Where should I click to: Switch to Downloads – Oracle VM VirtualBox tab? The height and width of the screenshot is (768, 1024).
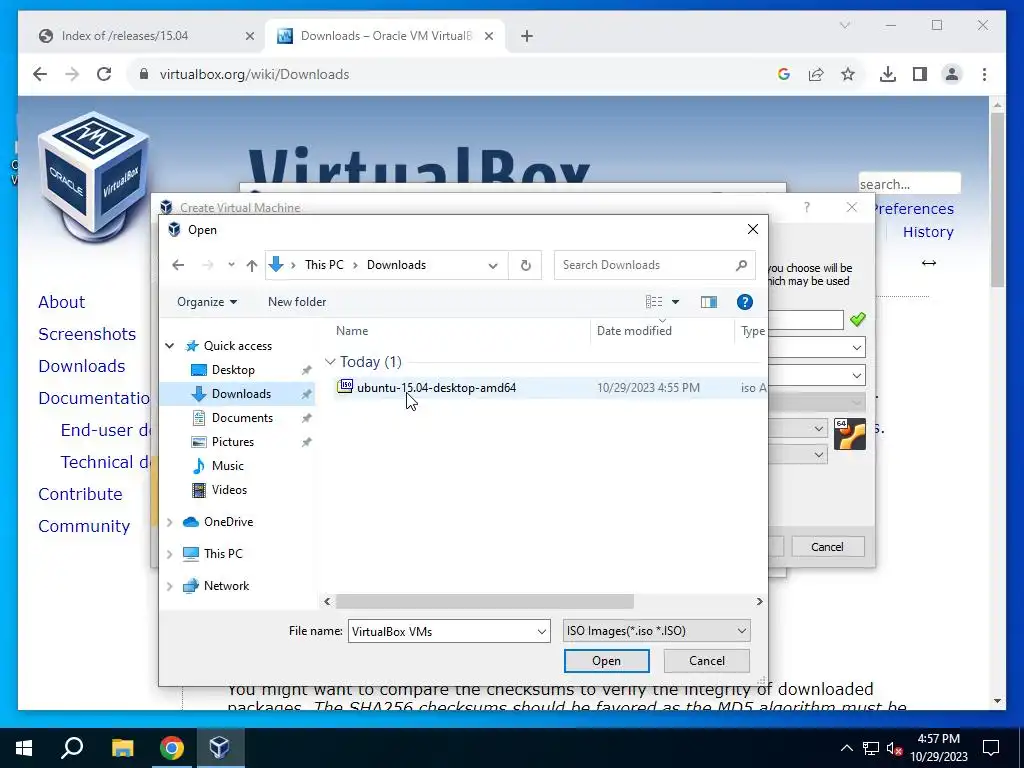point(385,36)
